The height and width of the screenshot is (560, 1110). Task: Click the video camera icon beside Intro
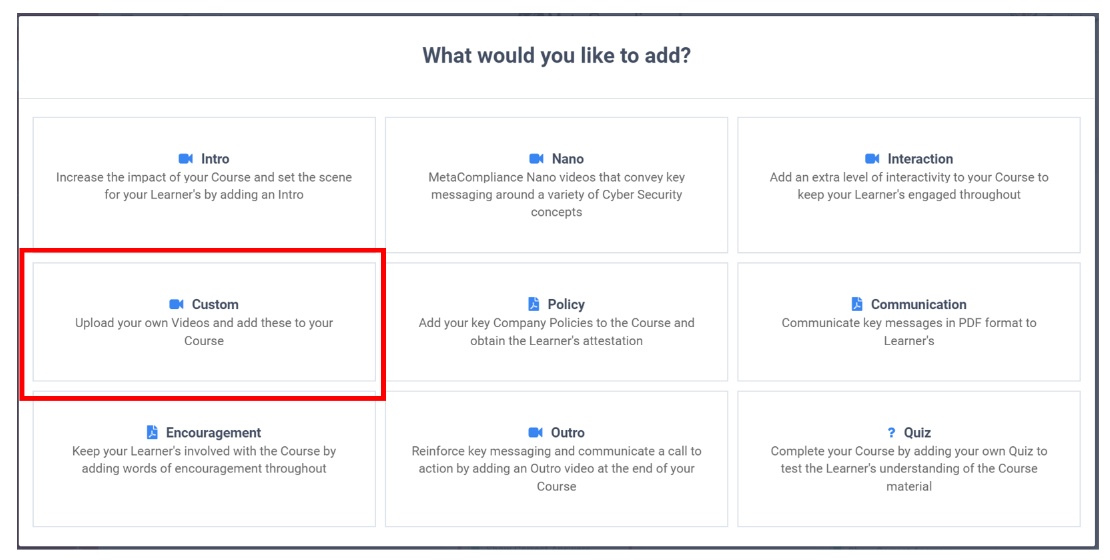point(185,159)
